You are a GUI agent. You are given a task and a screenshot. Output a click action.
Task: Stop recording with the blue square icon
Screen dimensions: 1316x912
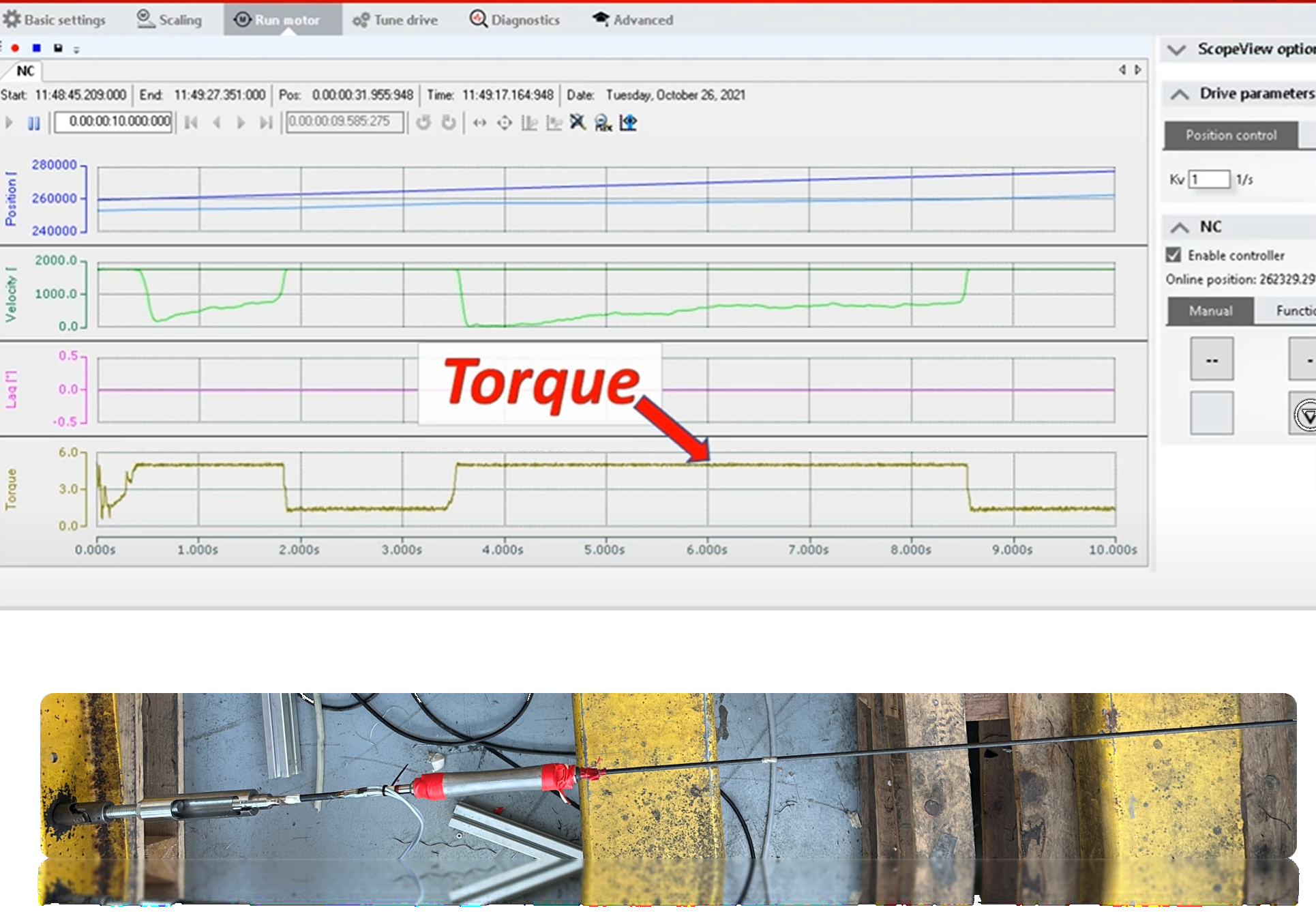click(x=37, y=48)
